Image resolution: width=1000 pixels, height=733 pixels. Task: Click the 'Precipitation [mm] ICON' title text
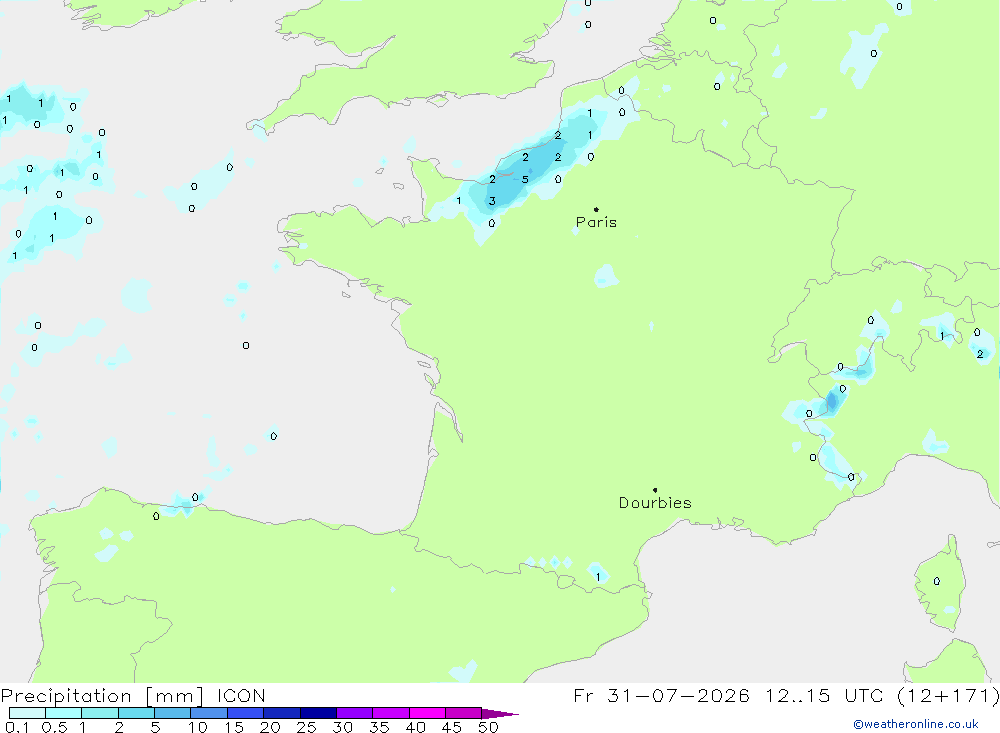point(133,696)
